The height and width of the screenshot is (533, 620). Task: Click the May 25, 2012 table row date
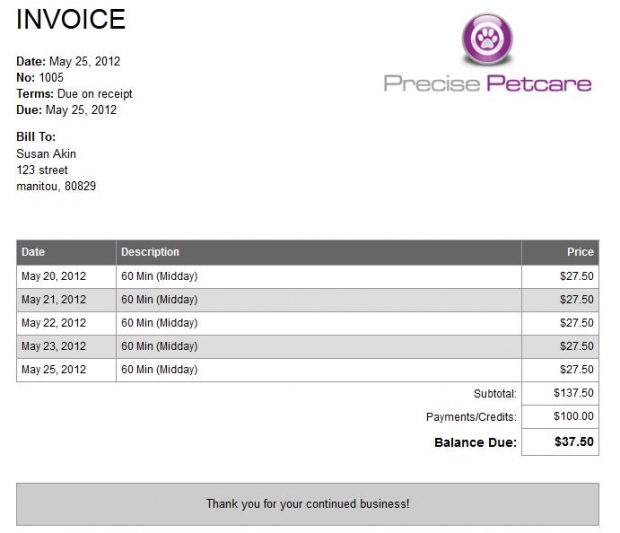66,370
